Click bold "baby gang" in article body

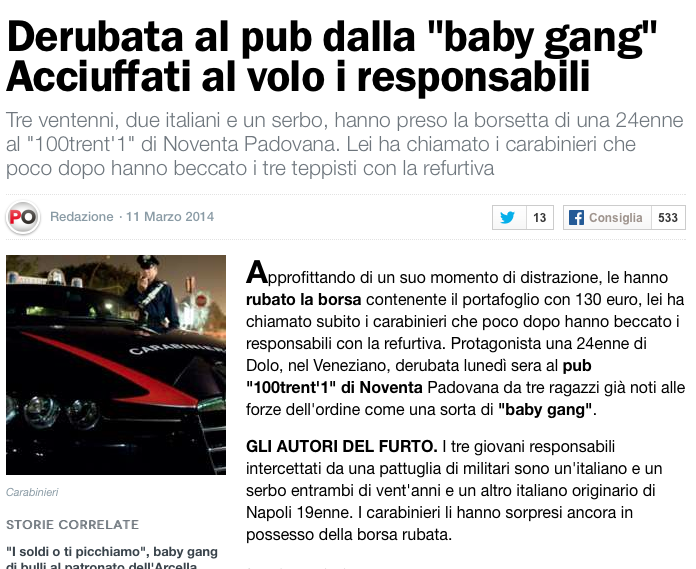tap(545, 409)
